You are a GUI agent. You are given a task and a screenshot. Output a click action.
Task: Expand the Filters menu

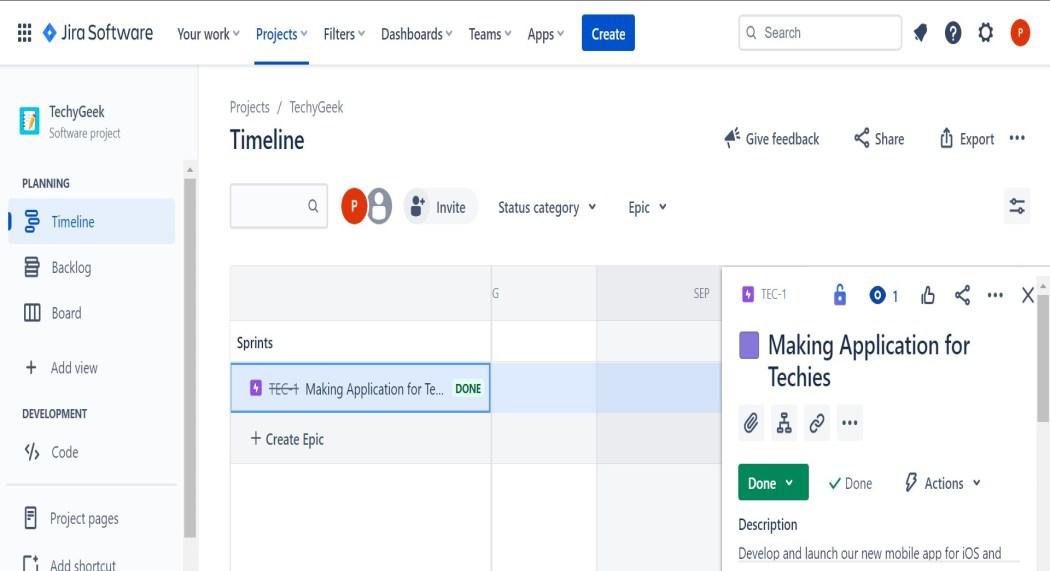coord(344,33)
